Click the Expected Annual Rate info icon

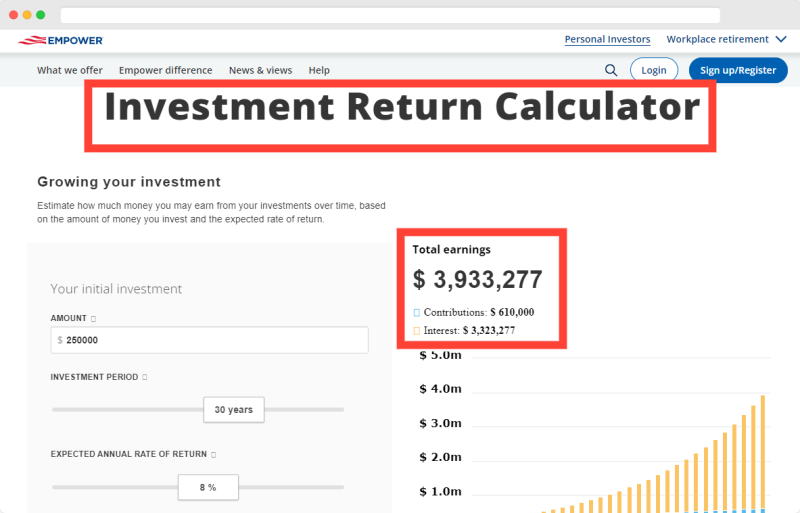click(x=213, y=454)
